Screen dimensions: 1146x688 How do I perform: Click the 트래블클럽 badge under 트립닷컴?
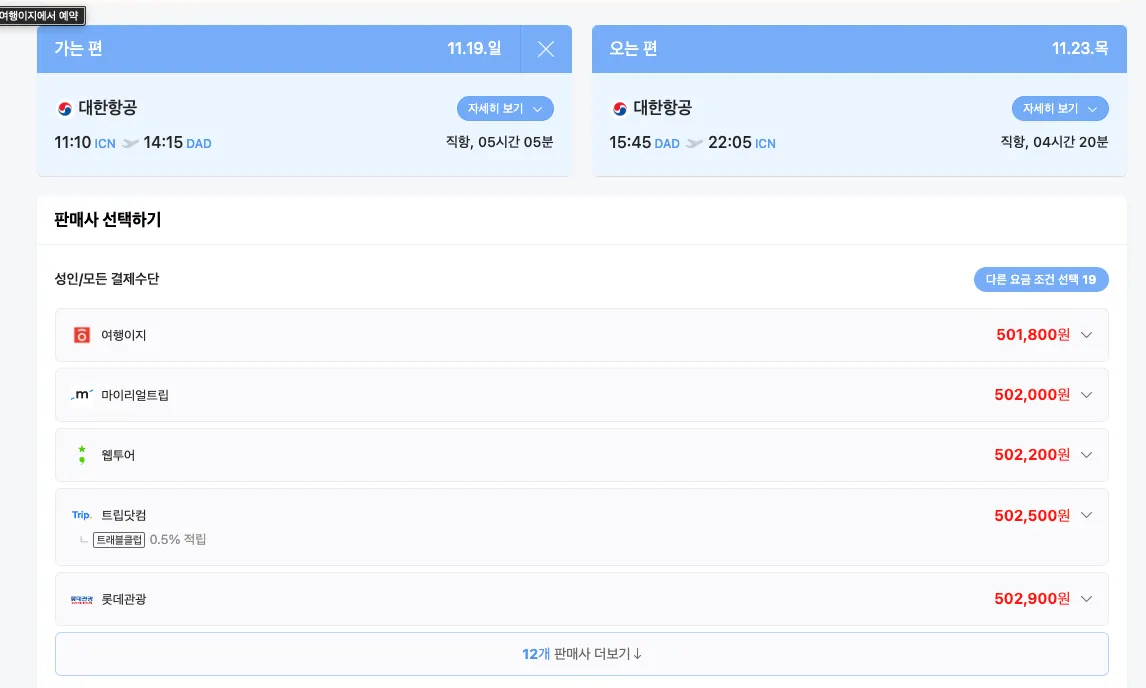[119, 540]
